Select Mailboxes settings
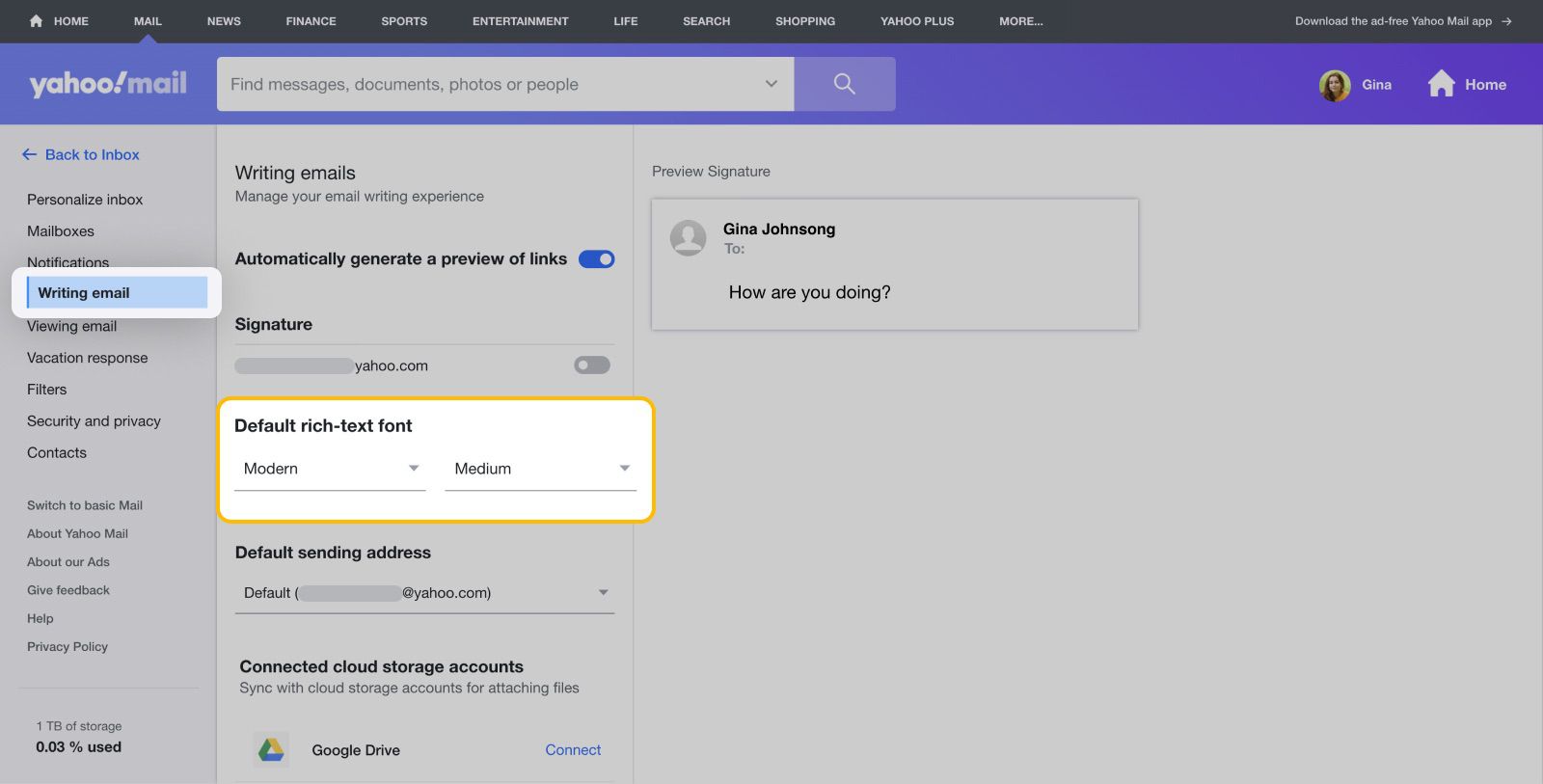Viewport: 1543px width, 784px height. [61, 231]
